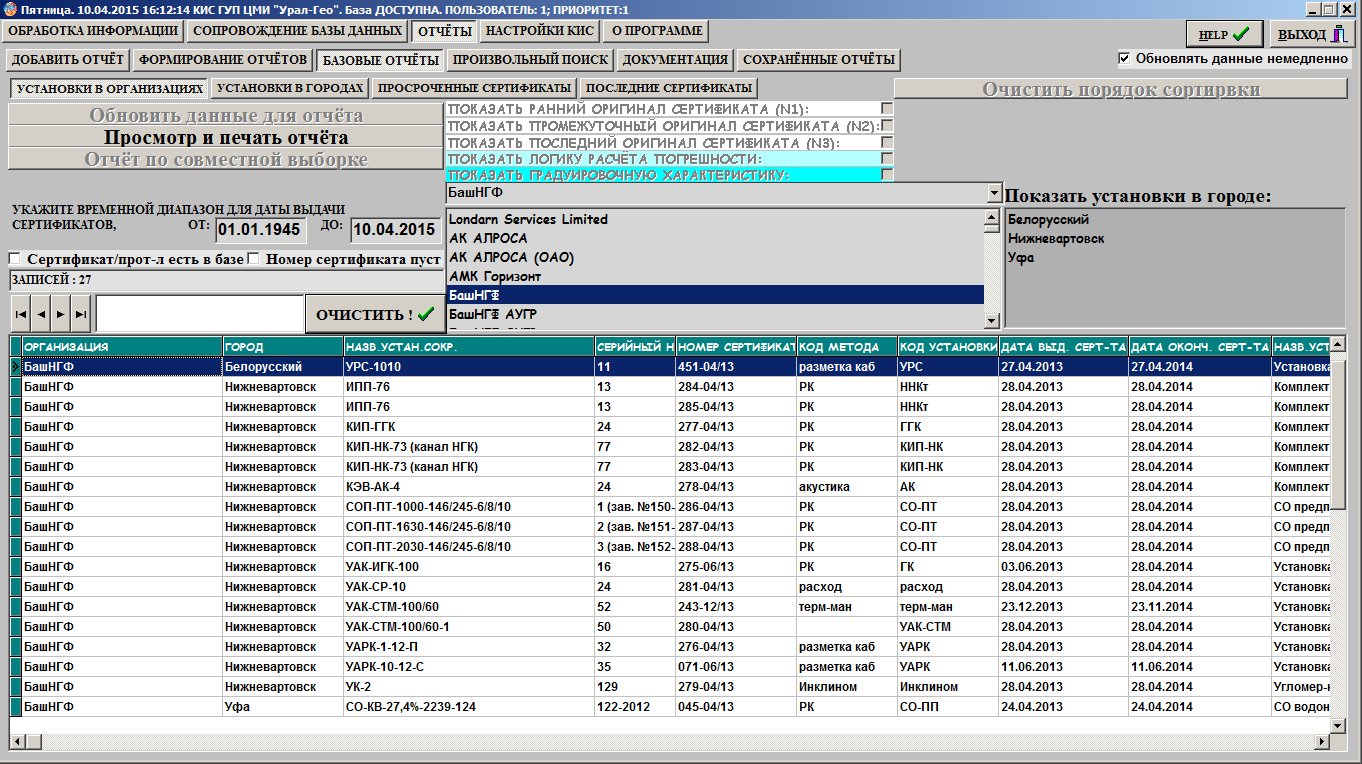1362x764 pixels.
Task: Enable ПОКАЗАТЬ ПОСЛЕДНИЙ ОРИГИНАЛ СЕРТИФИКАТА (N3) checkbox
Action: 886,142
